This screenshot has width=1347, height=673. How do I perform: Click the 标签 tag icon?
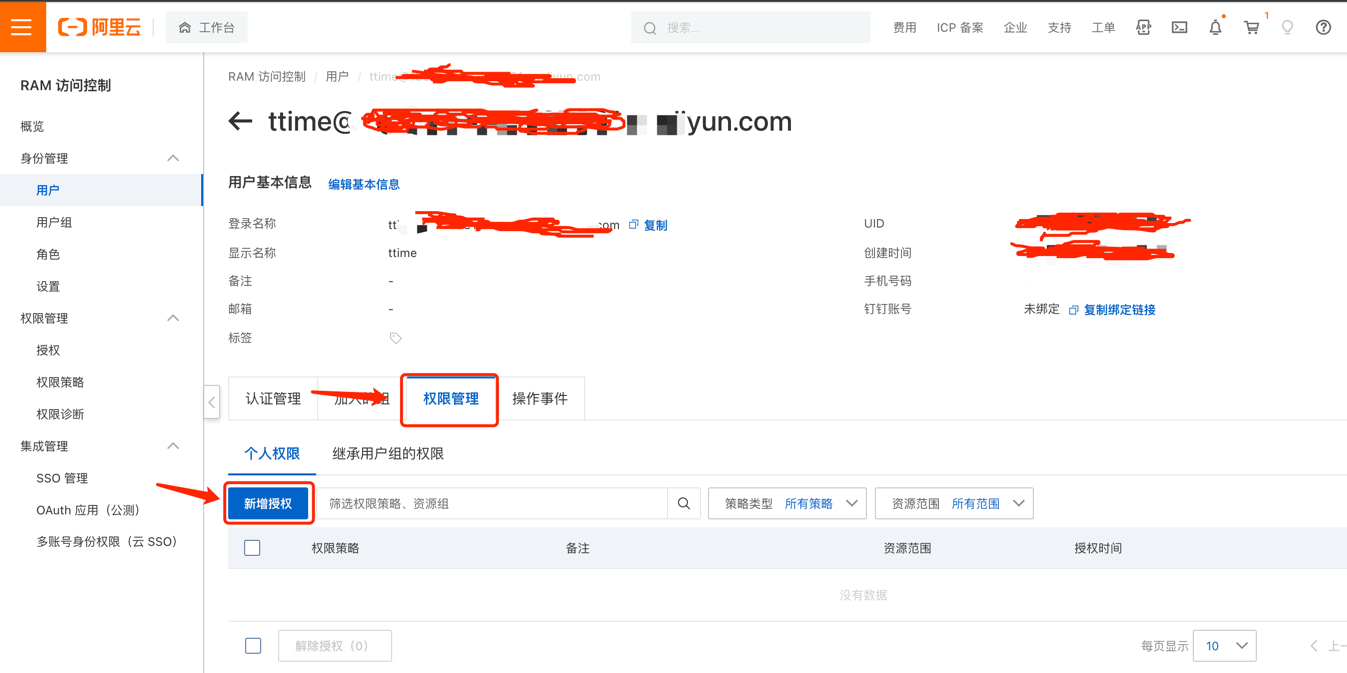tap(396, 338)
